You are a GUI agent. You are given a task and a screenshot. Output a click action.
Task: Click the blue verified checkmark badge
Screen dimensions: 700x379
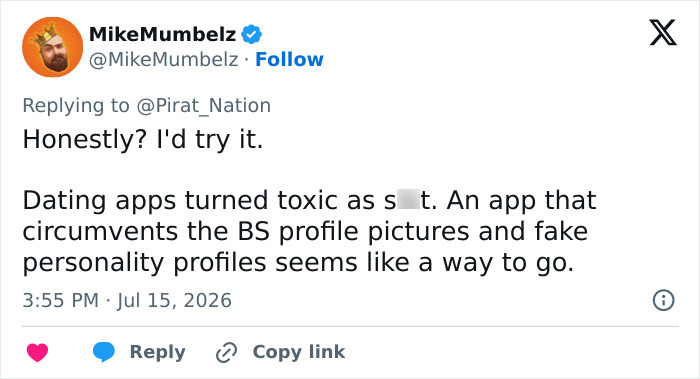click(252, 34)
